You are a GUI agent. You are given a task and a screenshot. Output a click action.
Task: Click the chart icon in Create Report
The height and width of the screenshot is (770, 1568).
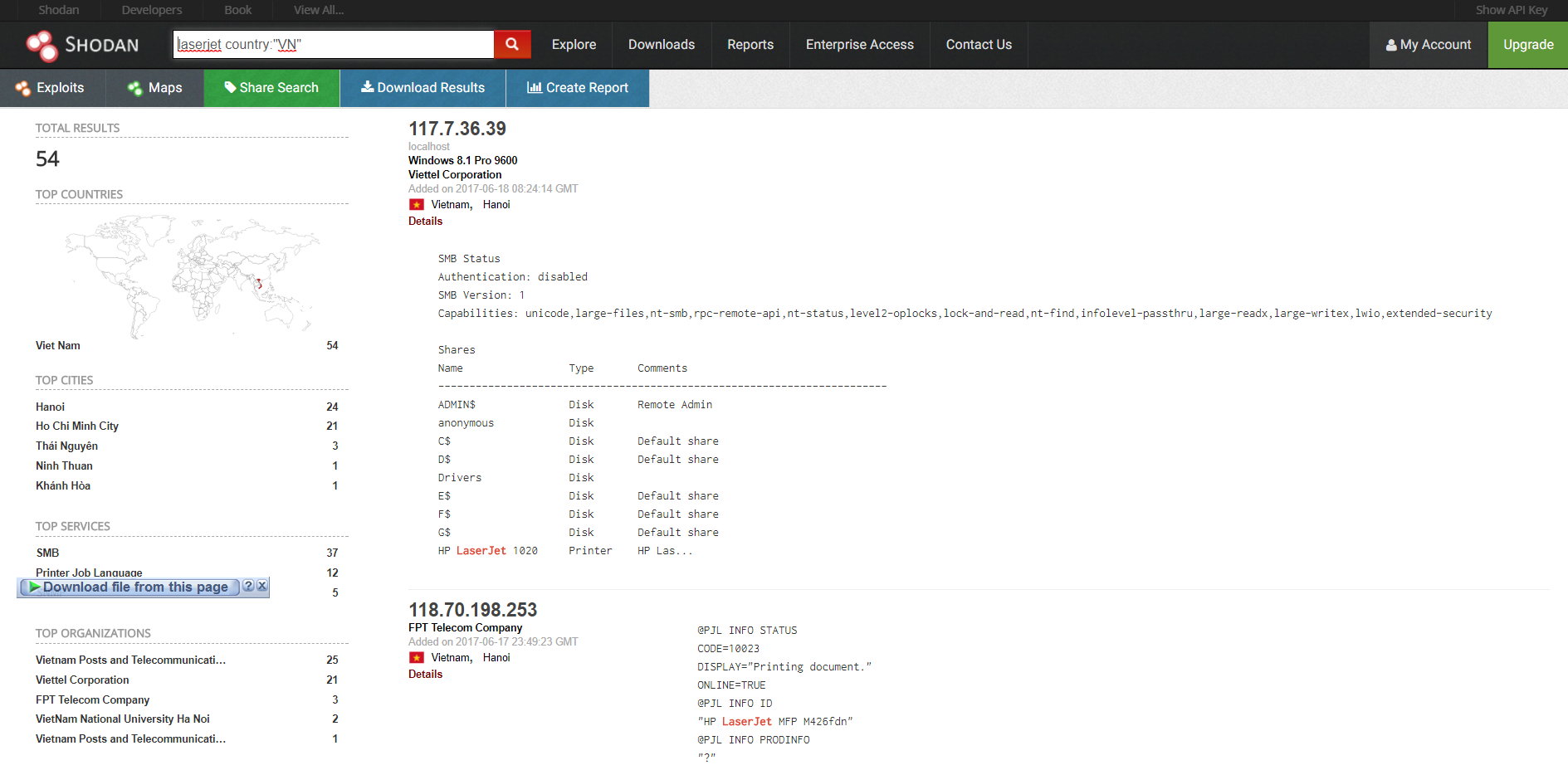click(535, 87)
